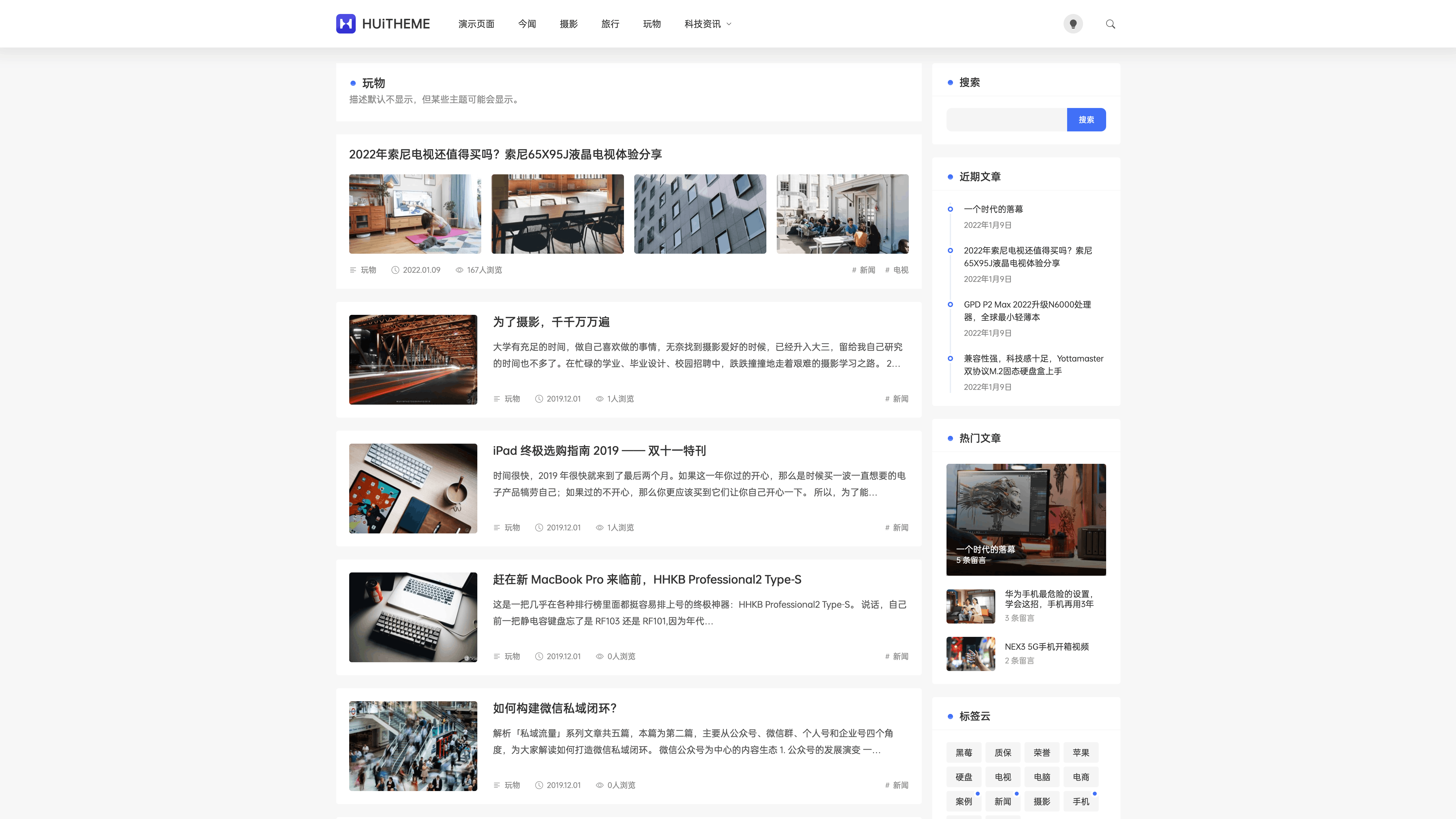
Task: Open the 旅行 navigation item
Action: (610, 24)
